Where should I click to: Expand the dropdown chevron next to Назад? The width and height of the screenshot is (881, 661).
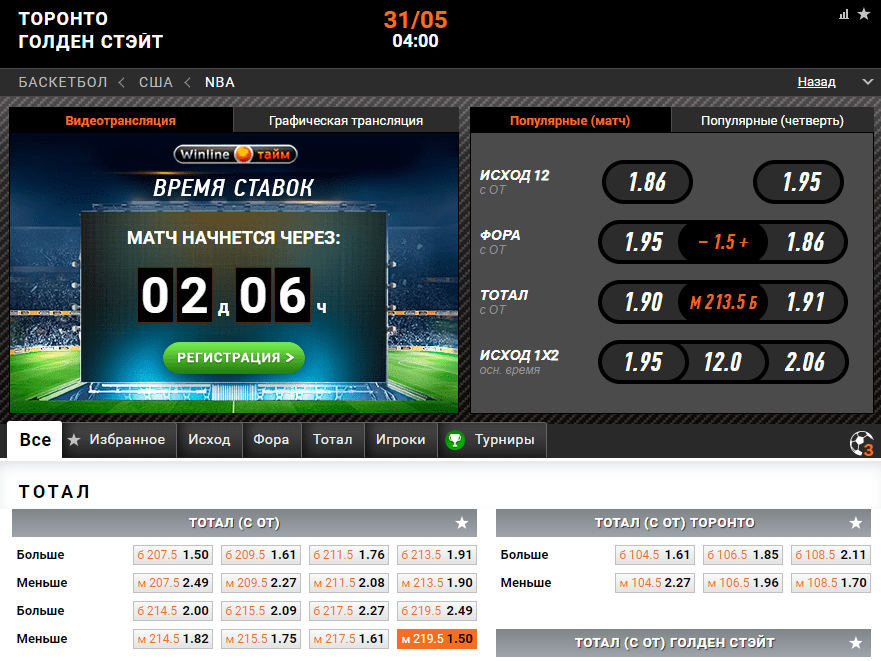point(868,82)
